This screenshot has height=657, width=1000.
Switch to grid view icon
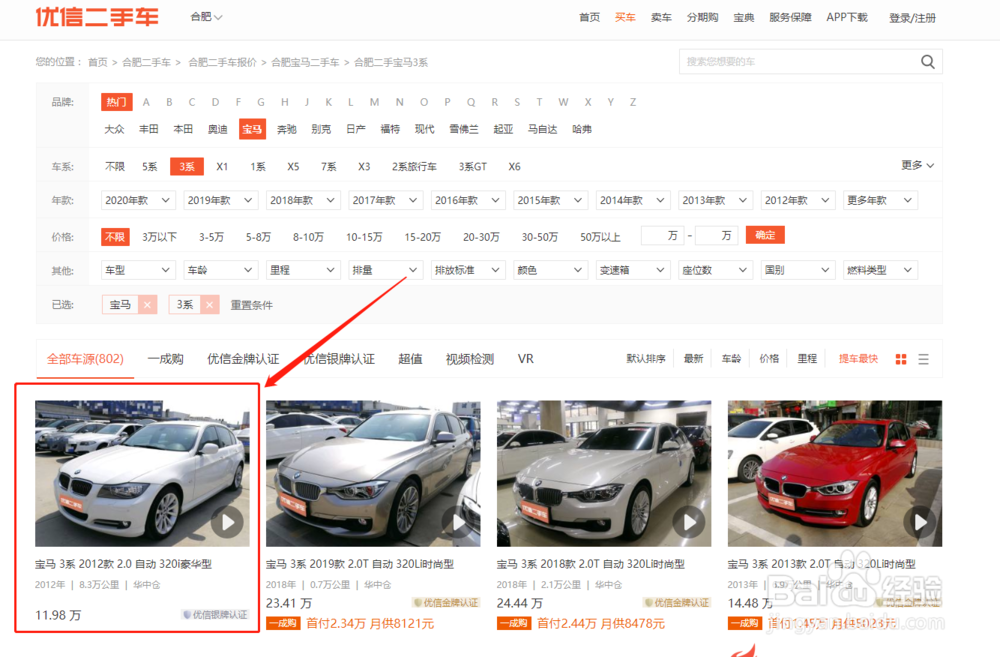tap(901, 359)
